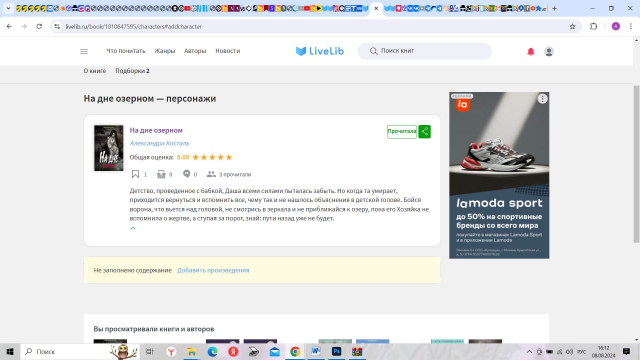This screenshot has width=640, height=360.
Task: Open File Explorer from the taskbar
Action: (x=191, y=352)
